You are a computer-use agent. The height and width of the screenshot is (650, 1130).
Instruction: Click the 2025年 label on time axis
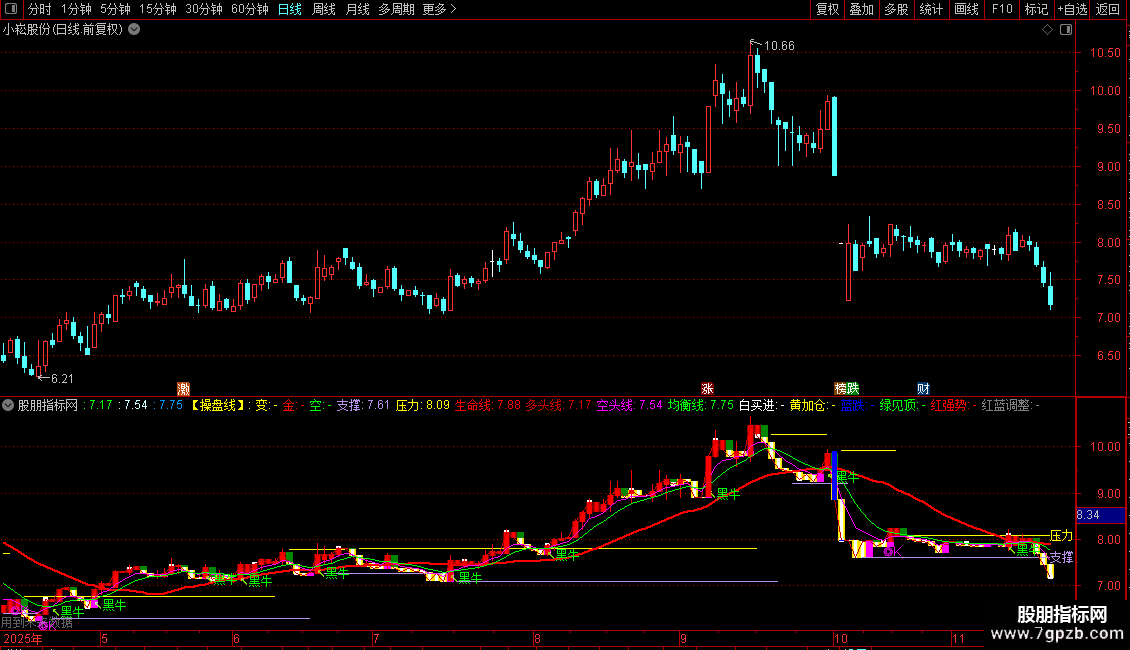22,639
